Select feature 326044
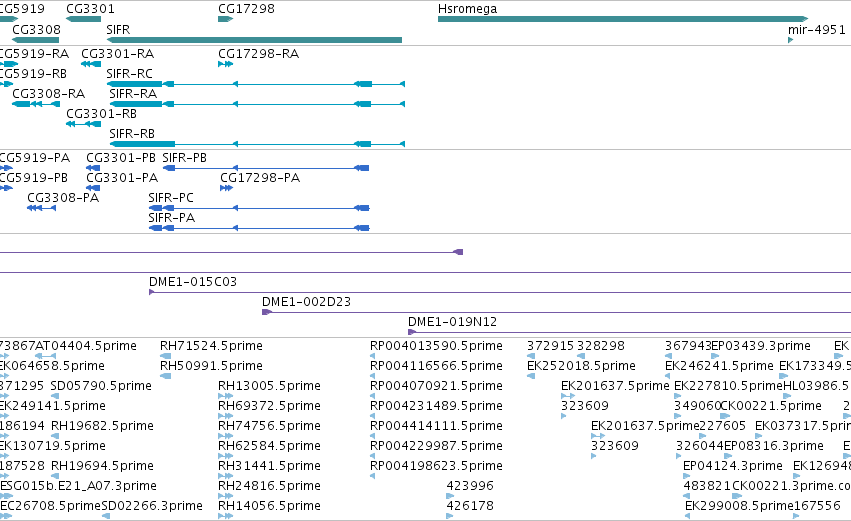The height and width of the screenshot is (521, 851). (700, 446)
